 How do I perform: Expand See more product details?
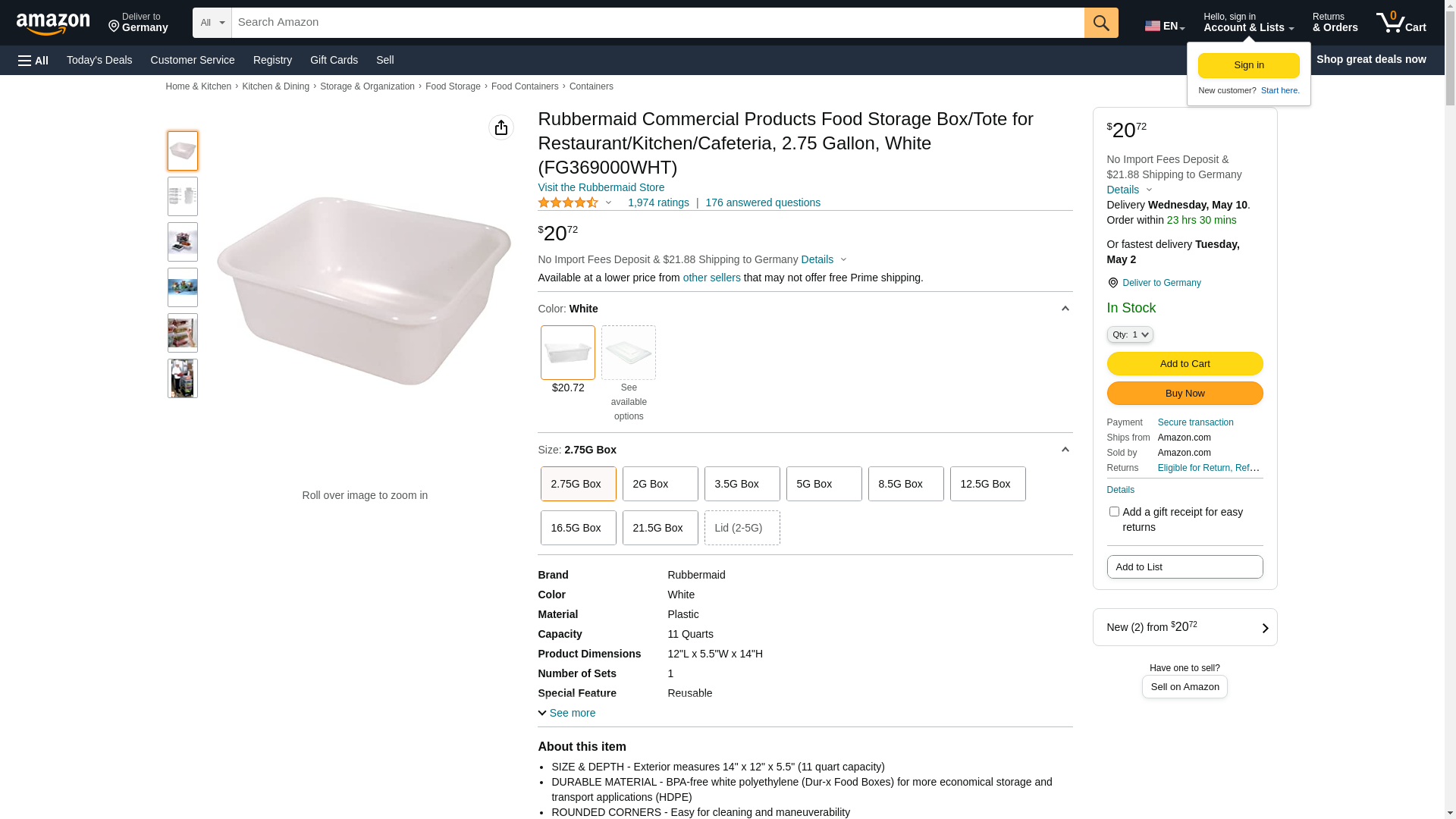(566, 713)
